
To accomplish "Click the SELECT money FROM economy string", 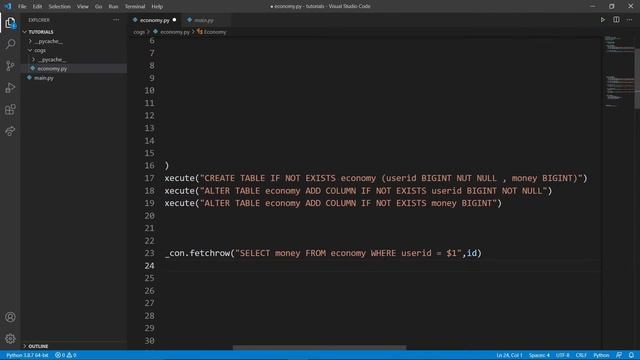I will pos(348,253).
